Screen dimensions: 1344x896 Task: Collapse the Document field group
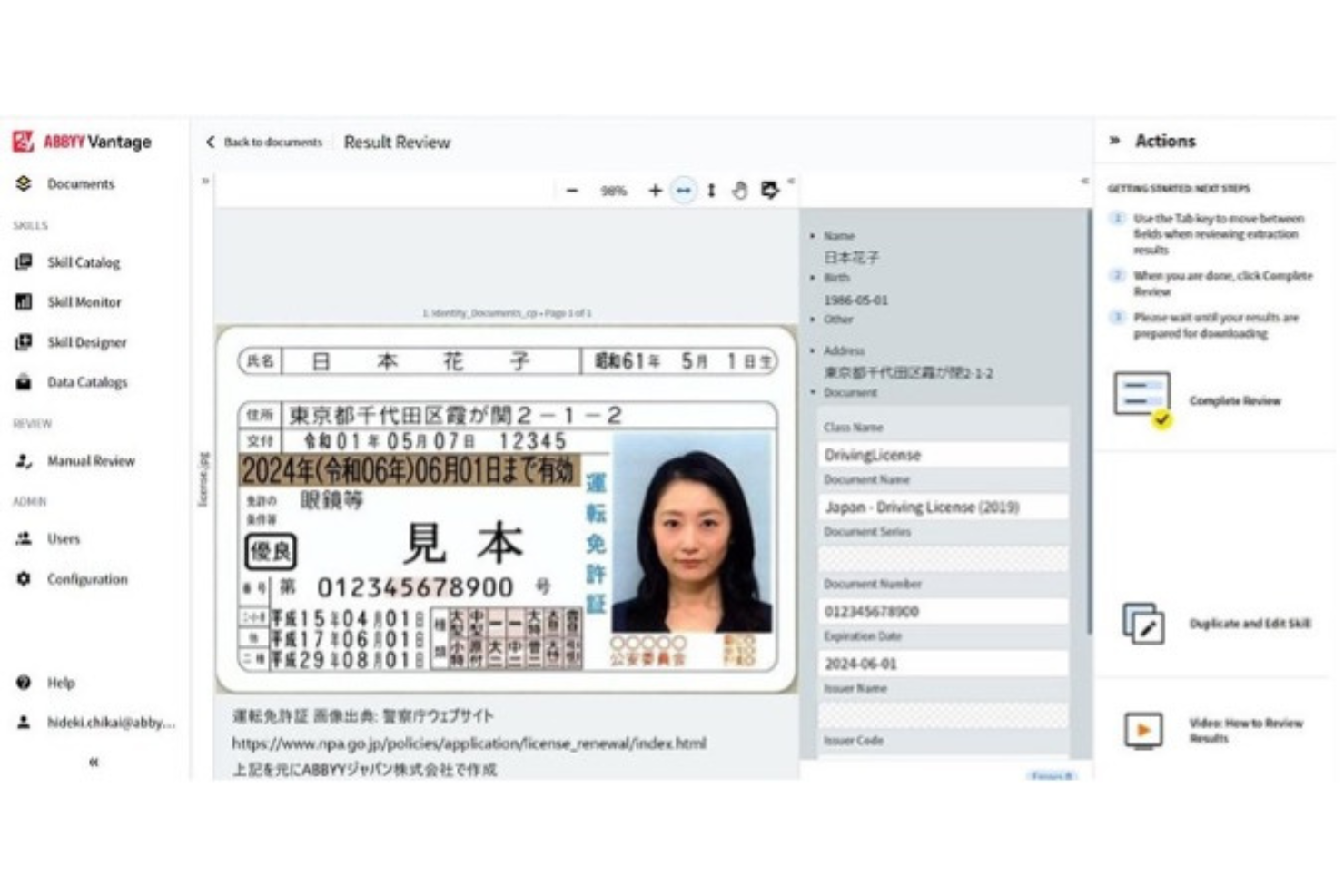(813, 392)
